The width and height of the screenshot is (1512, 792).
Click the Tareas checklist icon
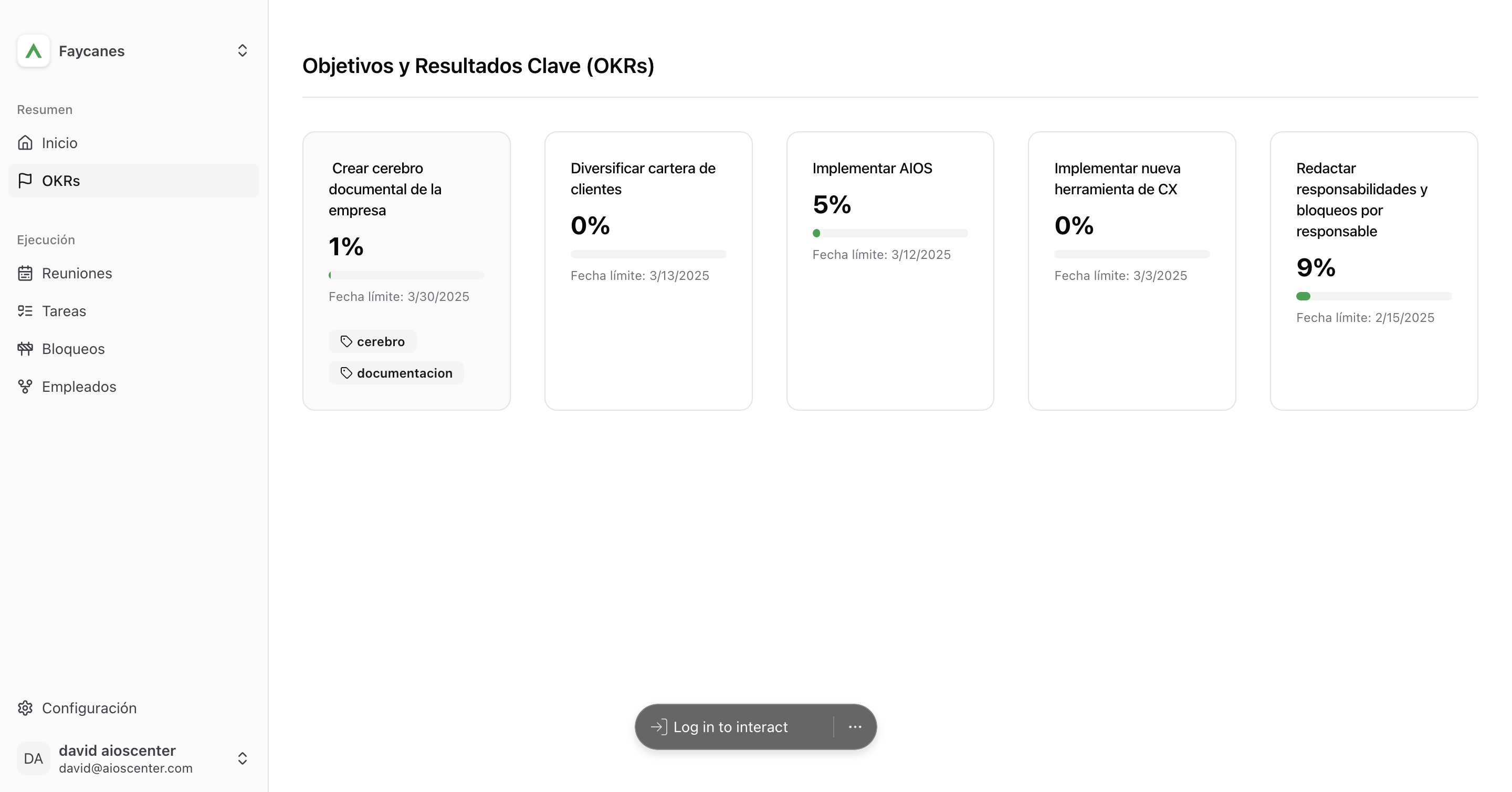(25, 311)
